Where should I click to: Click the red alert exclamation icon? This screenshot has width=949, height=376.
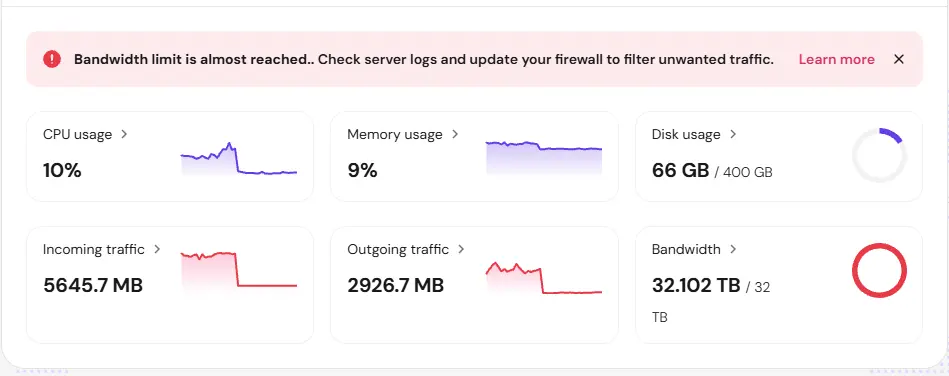tap(52, 59)
